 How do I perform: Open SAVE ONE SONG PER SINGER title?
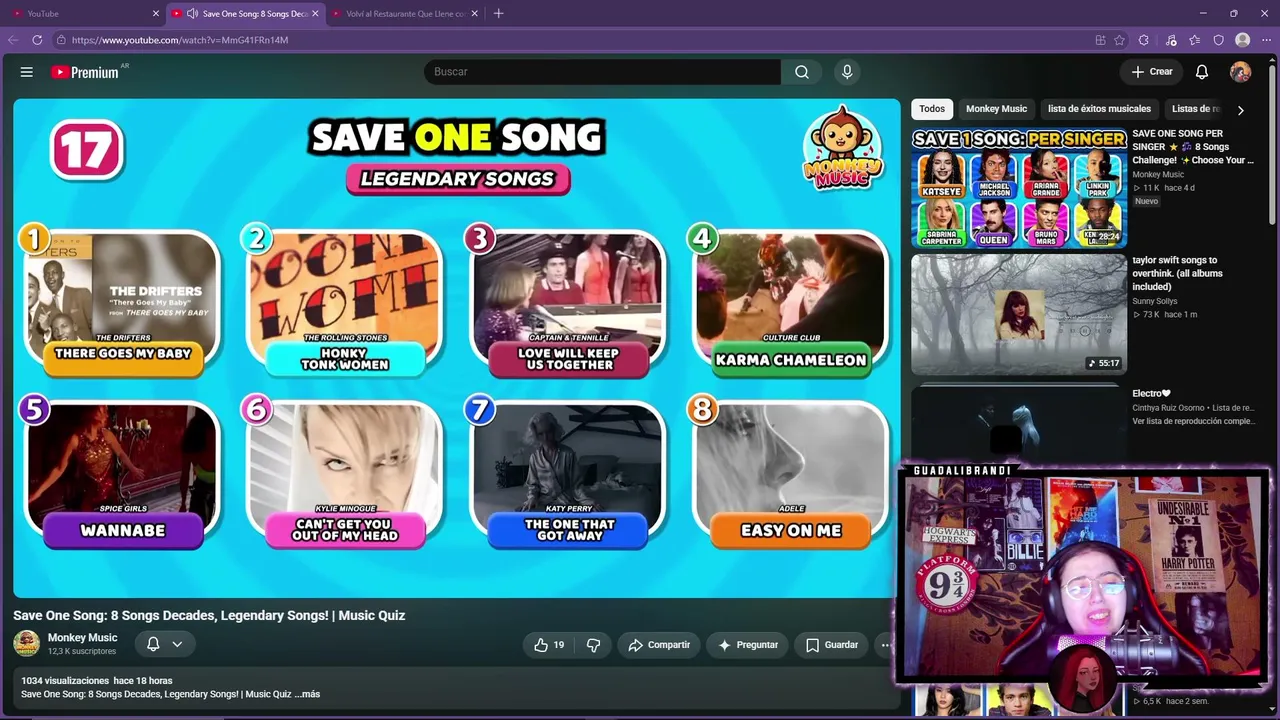tap(1193, 147)
